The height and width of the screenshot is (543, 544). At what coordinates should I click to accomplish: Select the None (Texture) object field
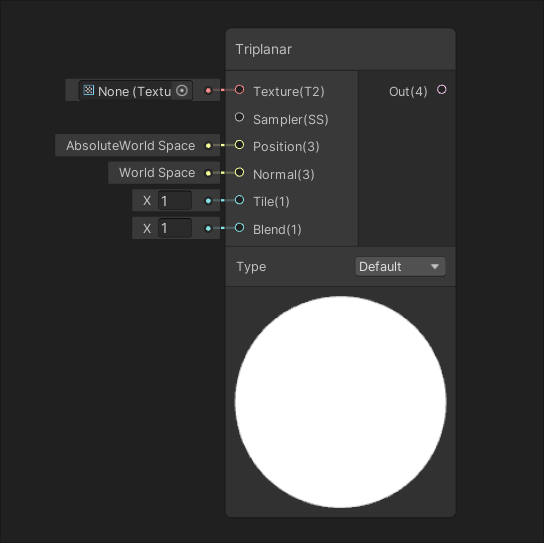pyautogui.click(x=136, y=91)
